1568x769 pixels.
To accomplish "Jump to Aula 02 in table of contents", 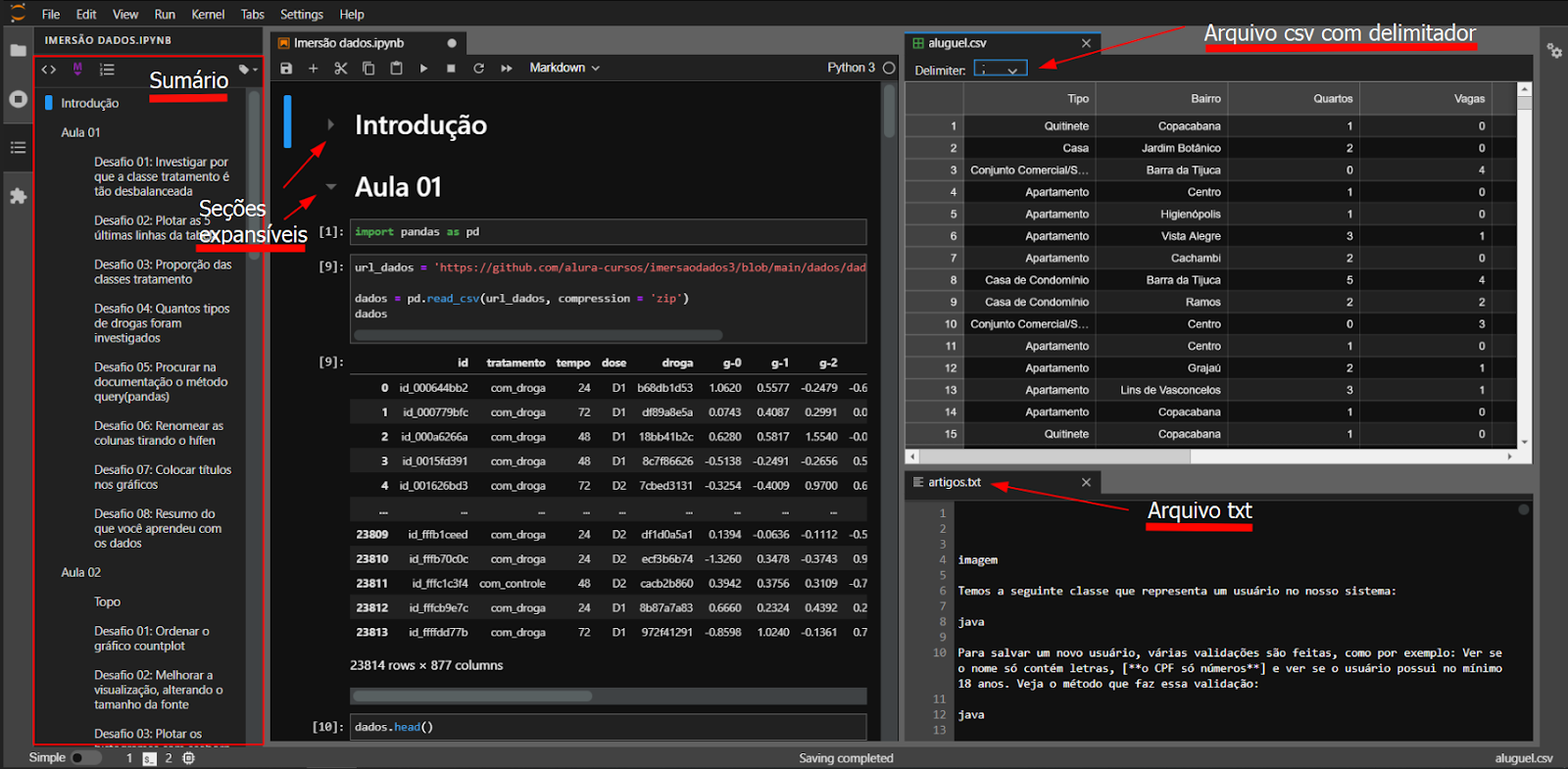I will point(80,572).
